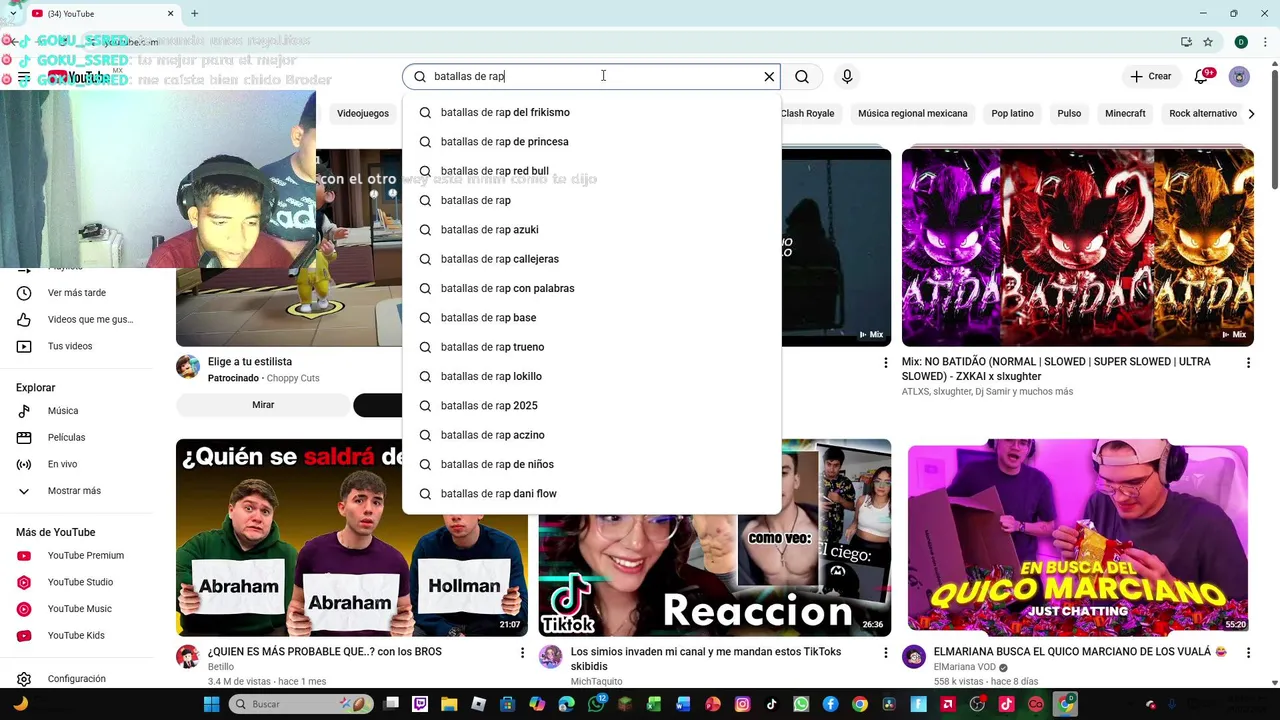Select the Minecraft filter chip

[x=1125, y=114]
